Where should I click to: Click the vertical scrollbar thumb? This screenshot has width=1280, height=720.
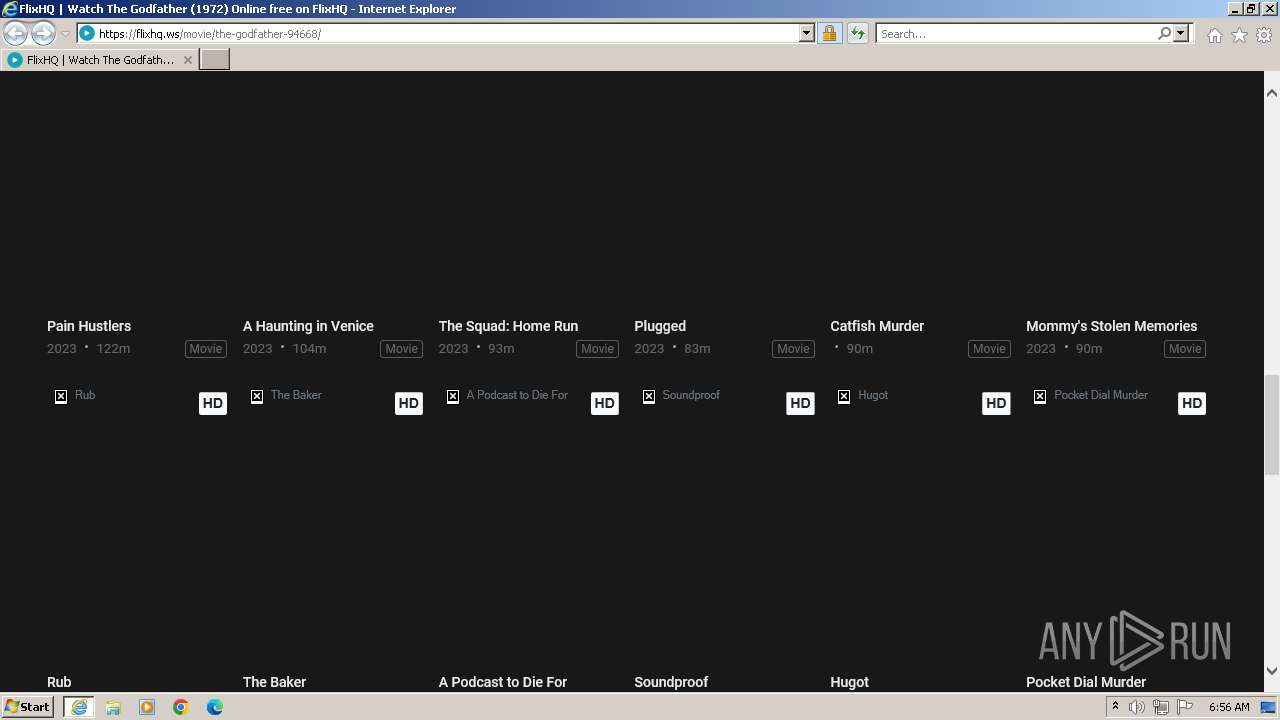pyautogui.click(x=1272, y=425)
